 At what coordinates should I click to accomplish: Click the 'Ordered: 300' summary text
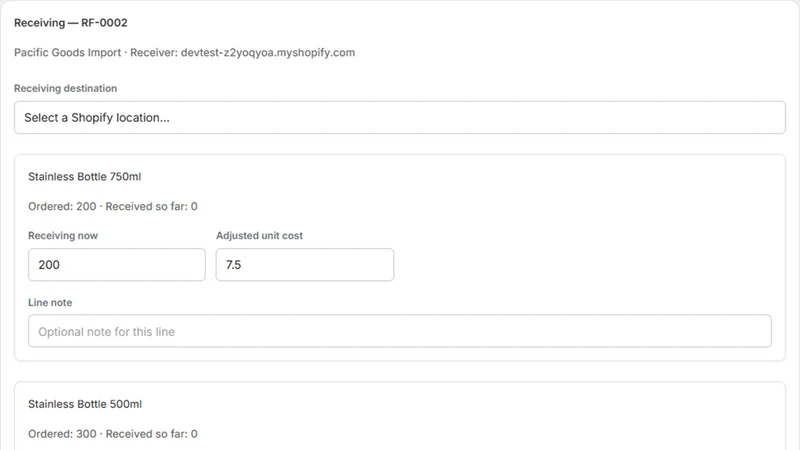62,434
